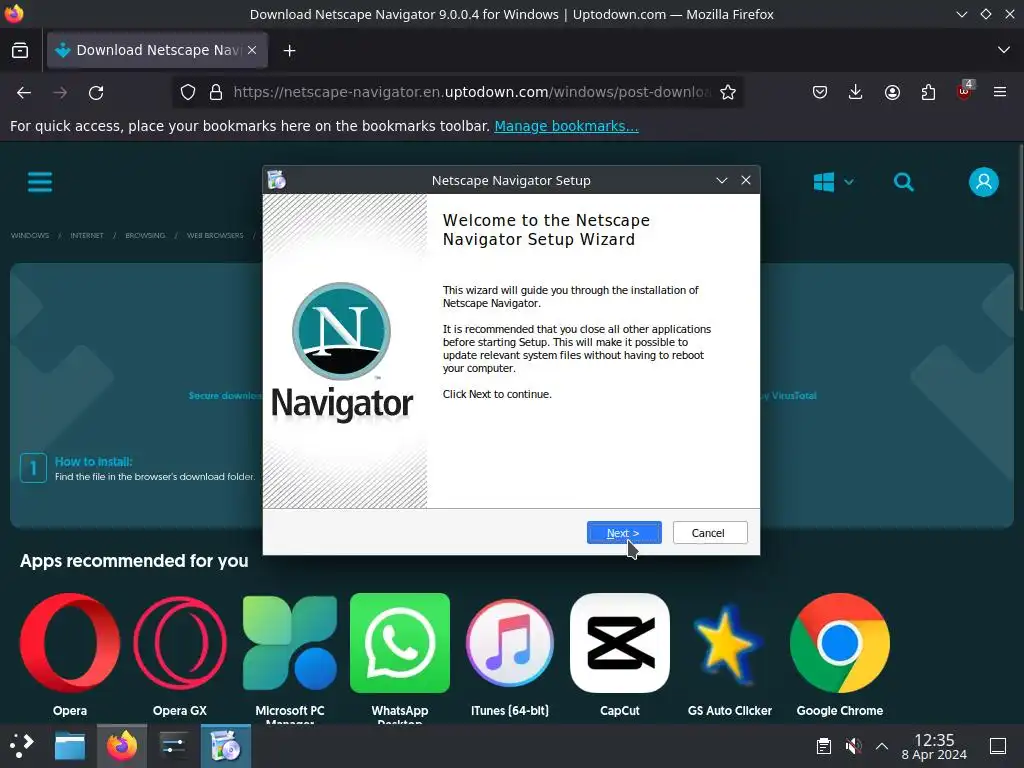Expand hidden system tray icons
The height and width of the screenshot is (768, 1024).
(x=882, y=746)
